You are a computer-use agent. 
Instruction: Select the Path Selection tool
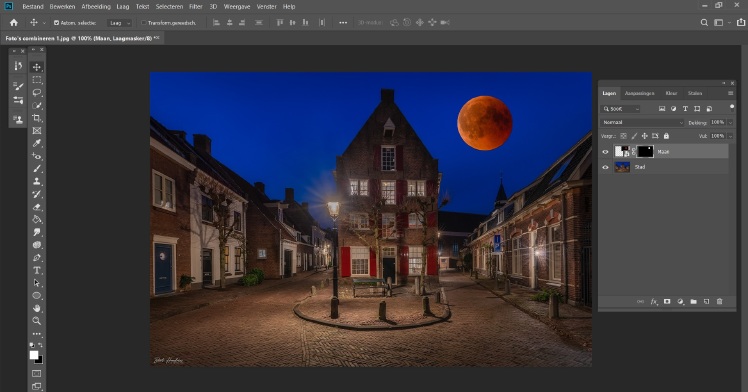click(37, 283)
